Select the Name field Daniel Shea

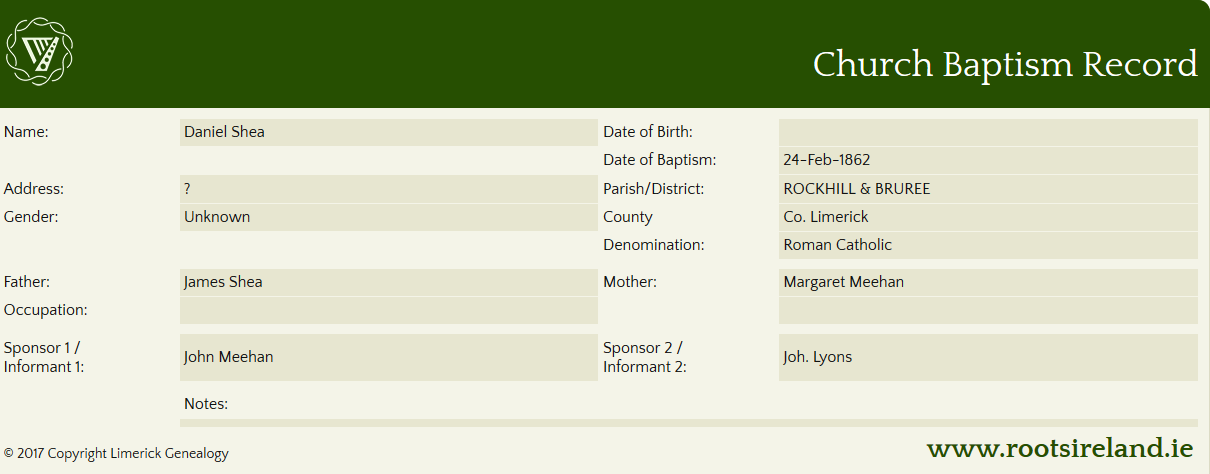click(389, 132)
